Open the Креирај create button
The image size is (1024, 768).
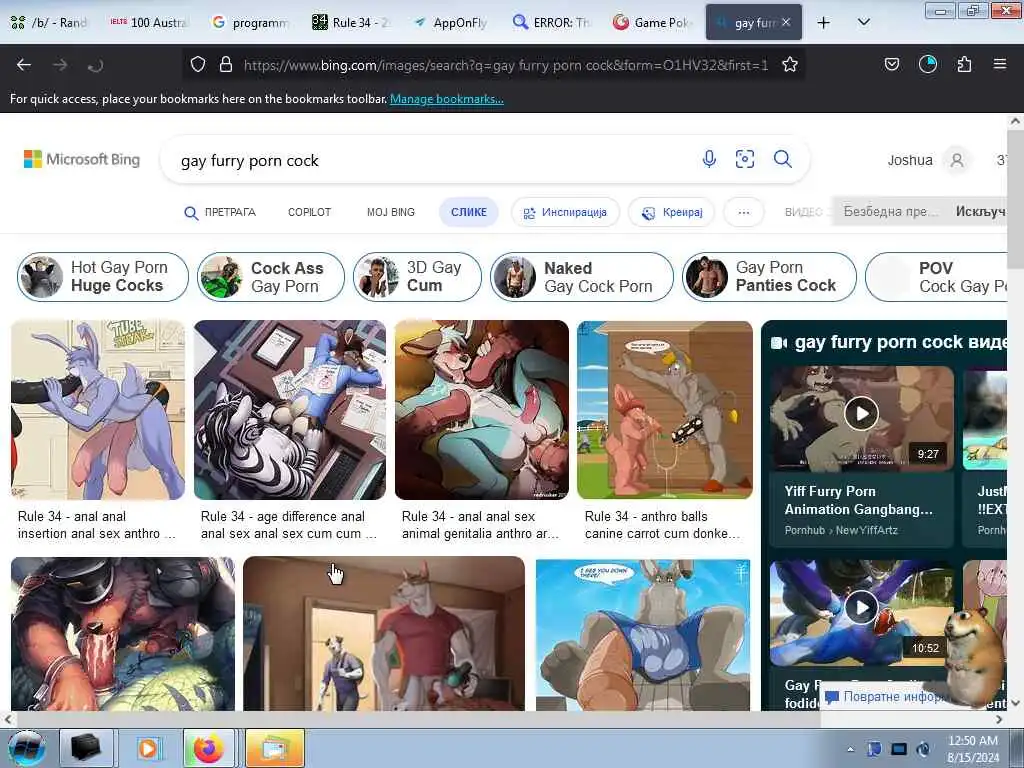[671, 212]
